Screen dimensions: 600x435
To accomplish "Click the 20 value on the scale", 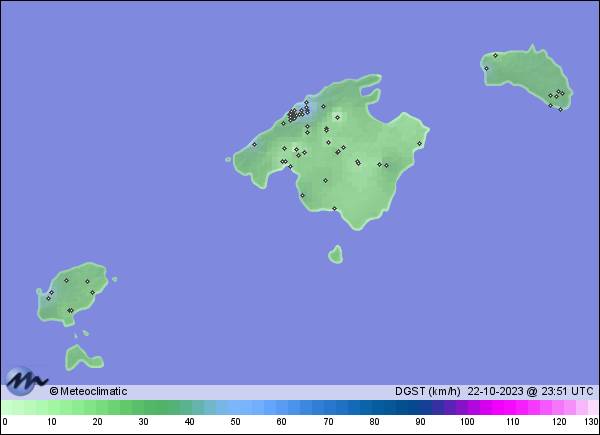I will [98, 422].
